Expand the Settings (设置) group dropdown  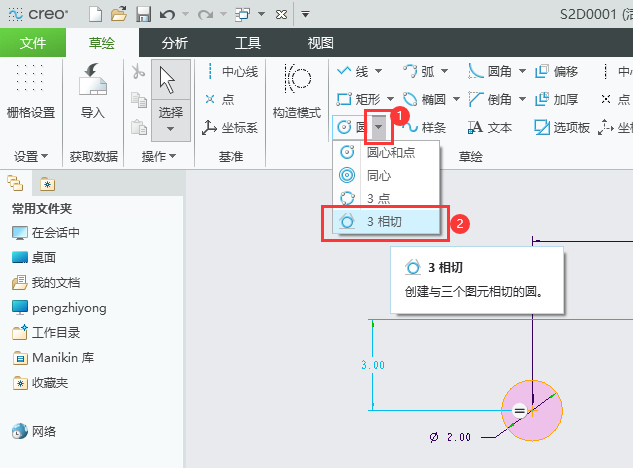tap(31, 156)
